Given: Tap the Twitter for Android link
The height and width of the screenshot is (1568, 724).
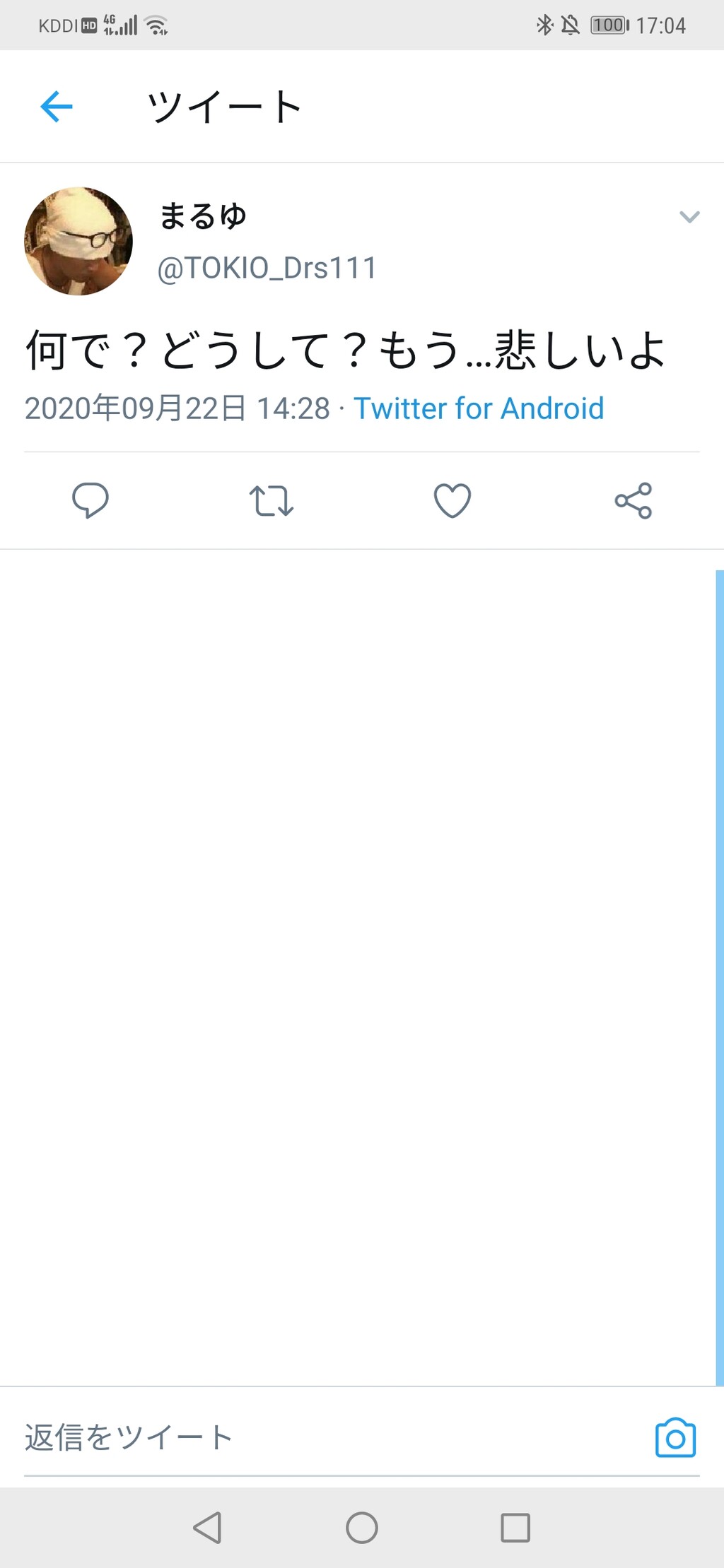Looking at the screenshot, I should [x=479, y=408].
